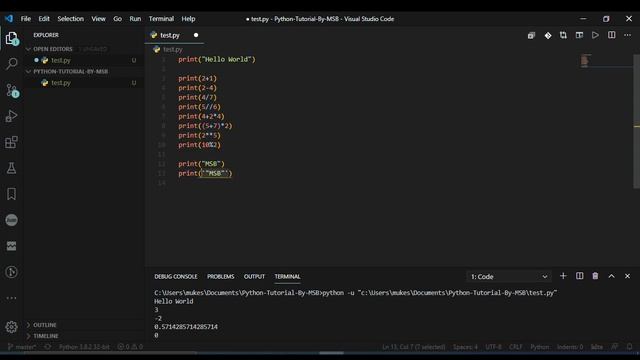Screen dimensions: 640x360
Task: Open the Source Control view
Action: pos(12,91)
